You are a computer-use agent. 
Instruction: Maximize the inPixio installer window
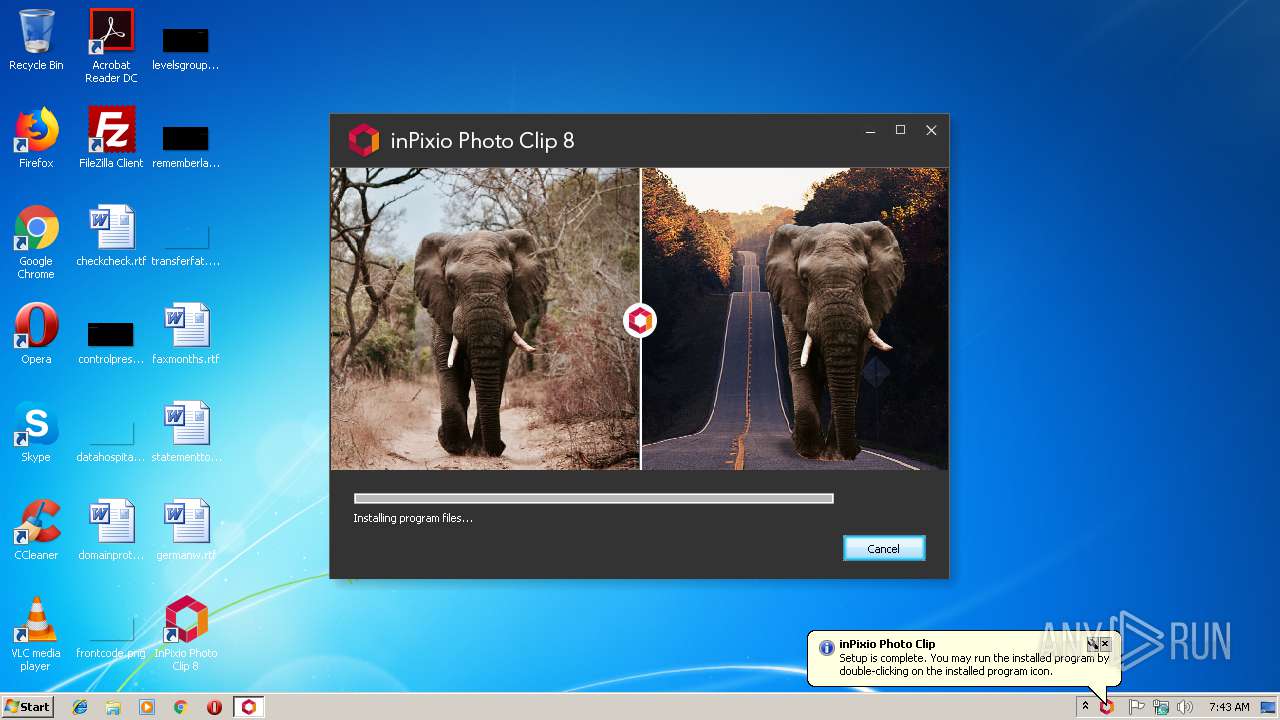(x=900, y=131)
